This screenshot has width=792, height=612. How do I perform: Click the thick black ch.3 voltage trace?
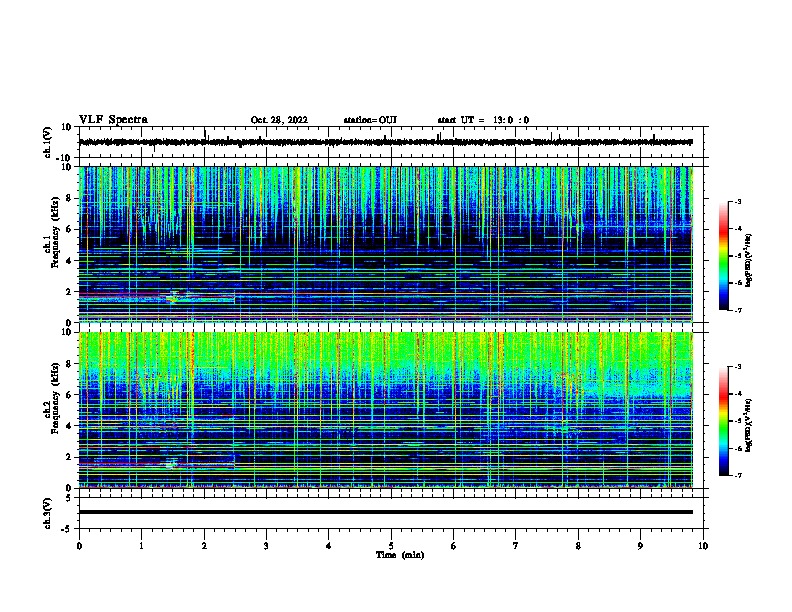point(385,512)
